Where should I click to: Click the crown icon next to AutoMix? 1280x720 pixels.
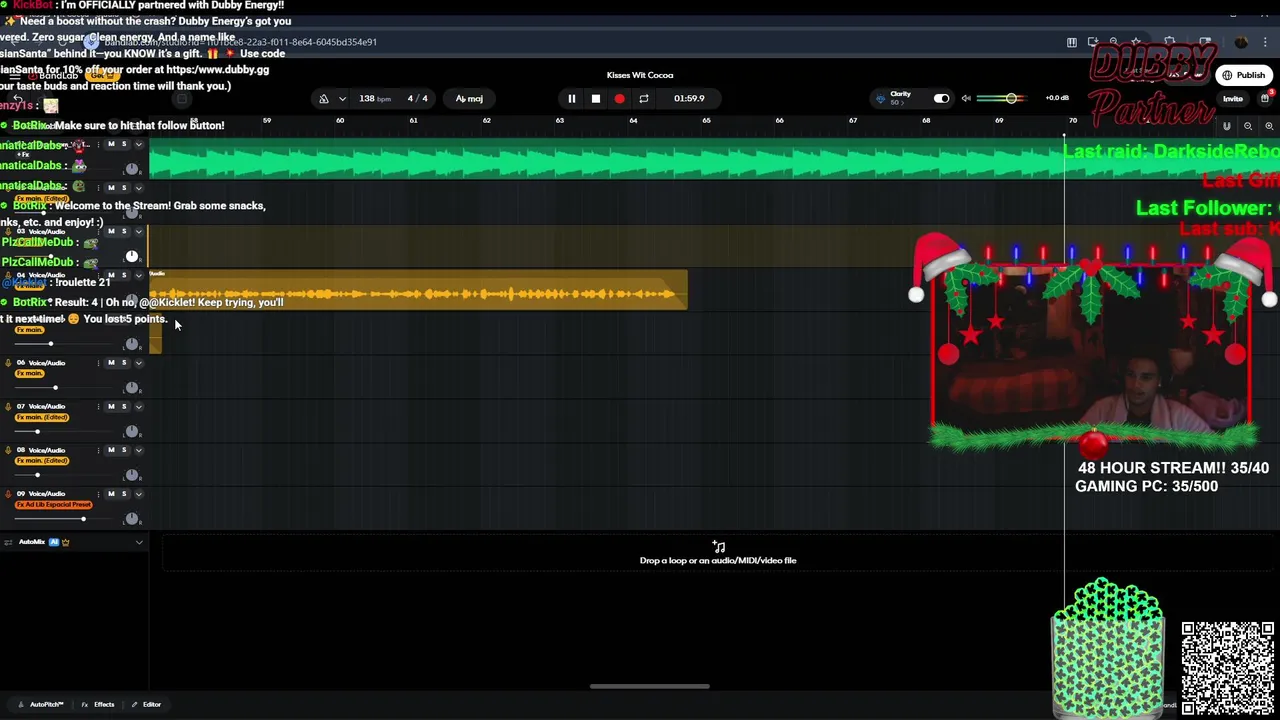66,542
